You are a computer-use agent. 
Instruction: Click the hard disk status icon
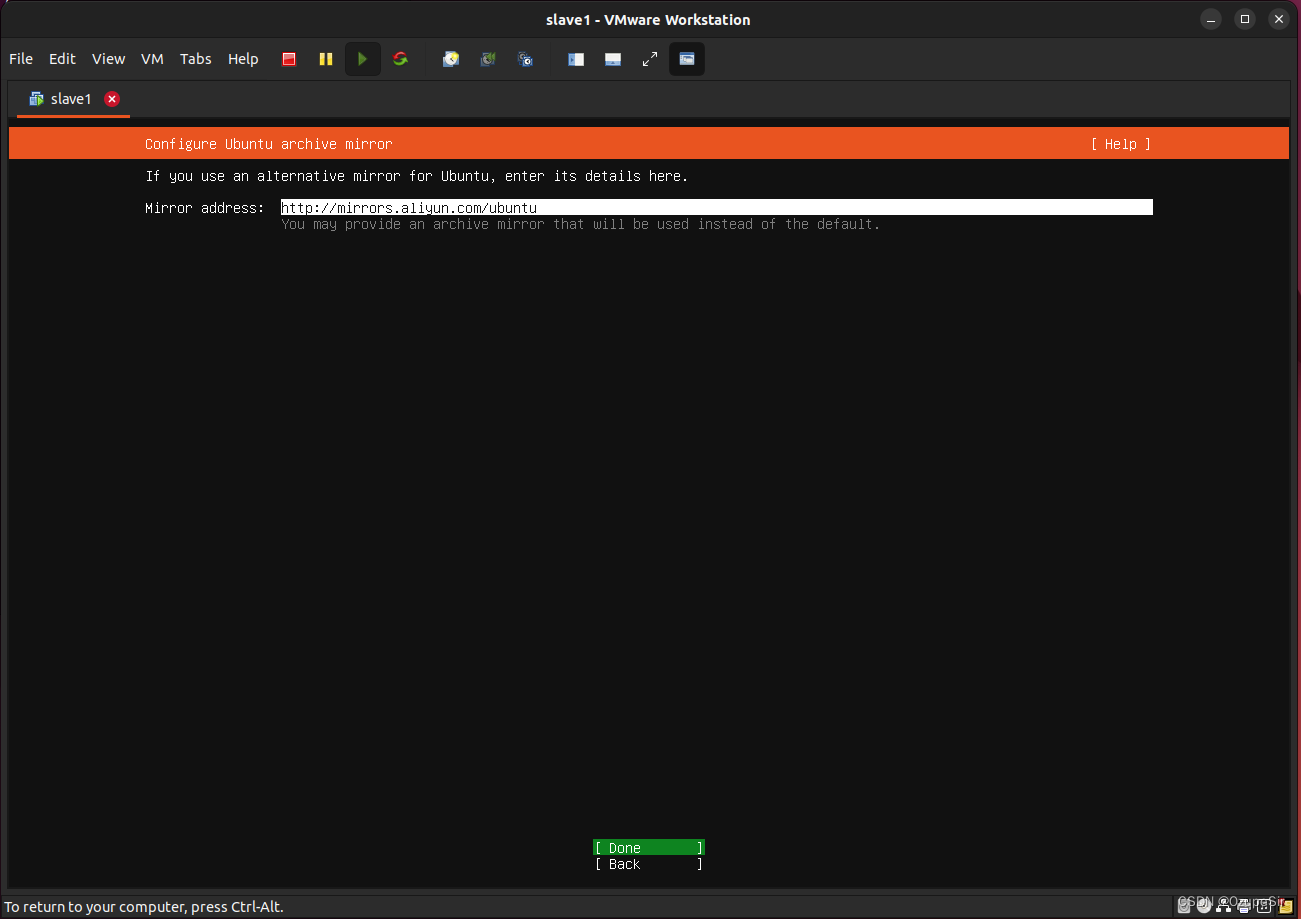click(x=1184, y=906)
